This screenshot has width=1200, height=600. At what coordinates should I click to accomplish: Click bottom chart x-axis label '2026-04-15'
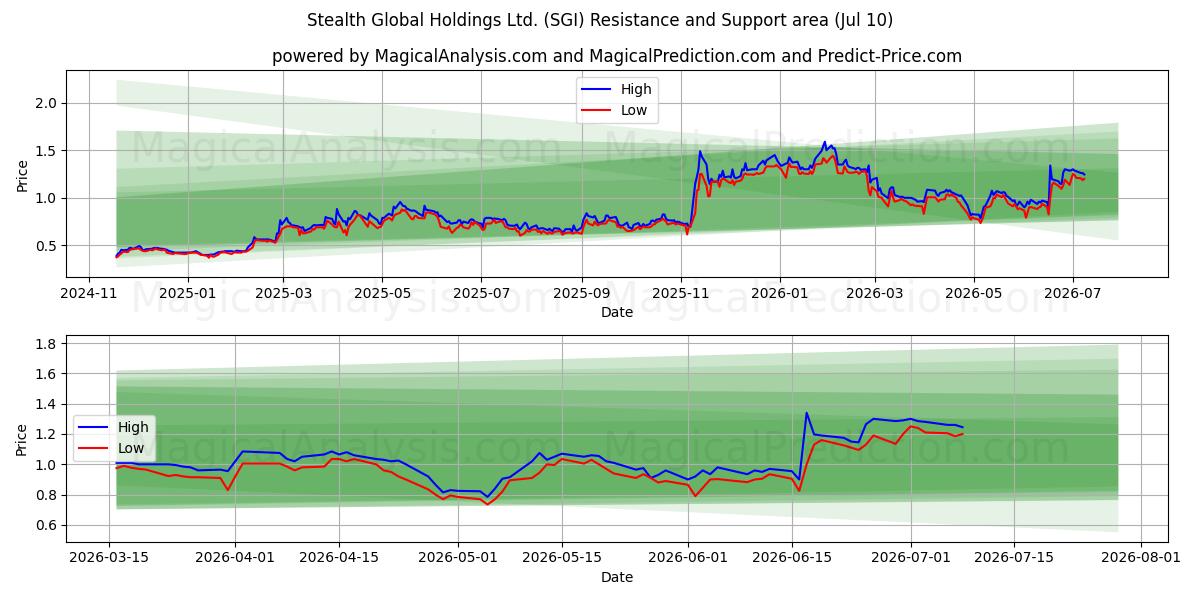click(339, 559)
